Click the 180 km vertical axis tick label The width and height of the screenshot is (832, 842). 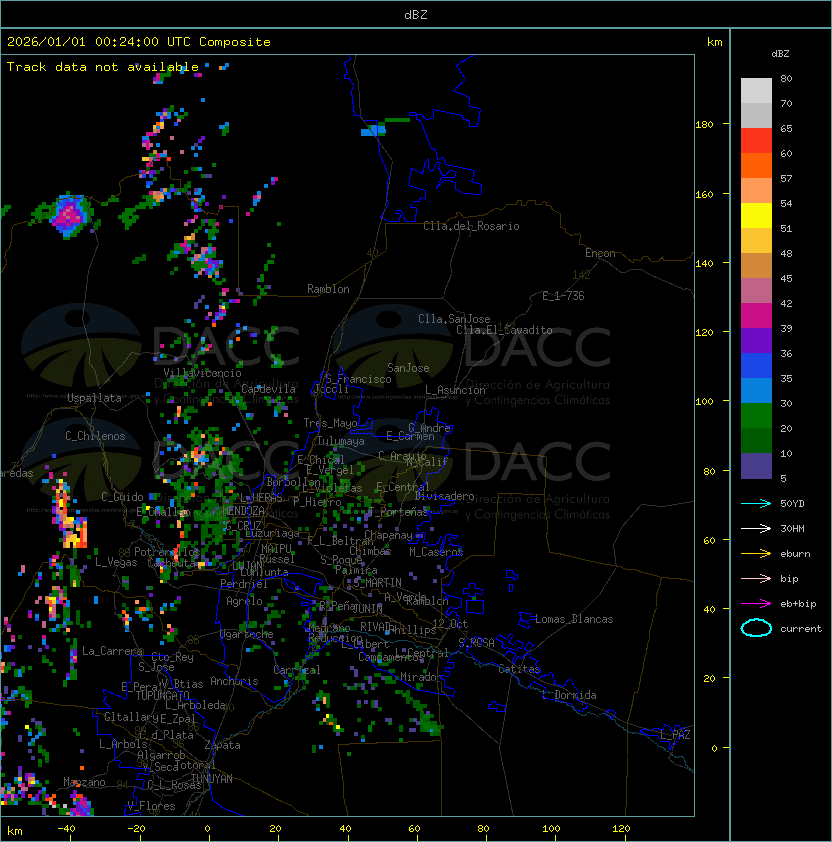click(x=704, y=125)
